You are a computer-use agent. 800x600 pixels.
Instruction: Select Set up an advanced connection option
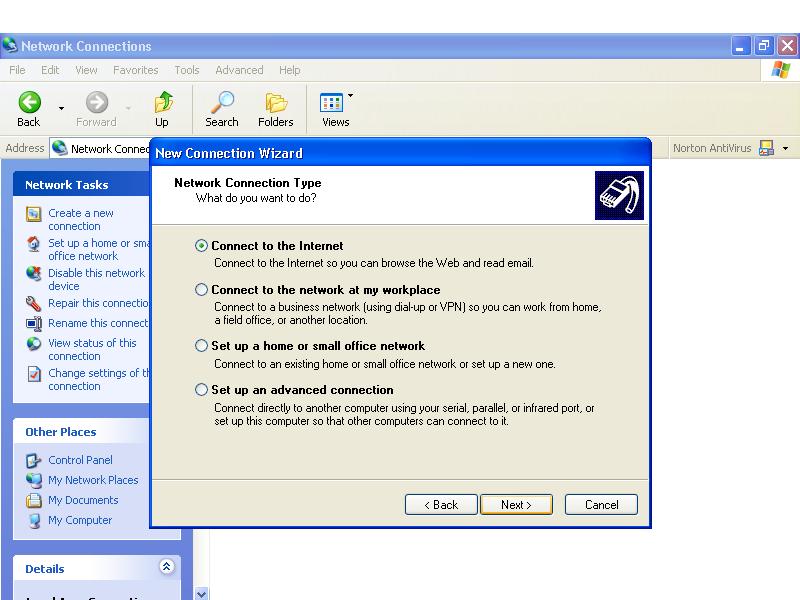(202, 390)
